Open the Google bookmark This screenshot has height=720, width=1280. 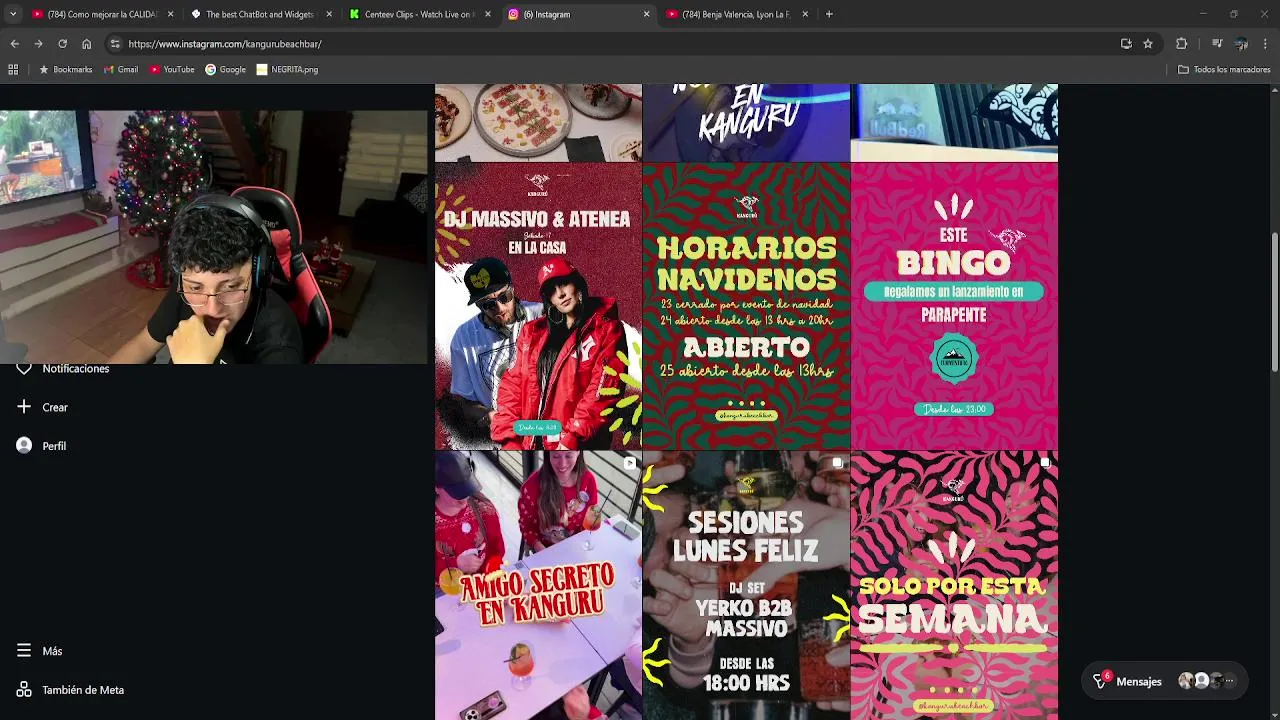pos(226,69)
